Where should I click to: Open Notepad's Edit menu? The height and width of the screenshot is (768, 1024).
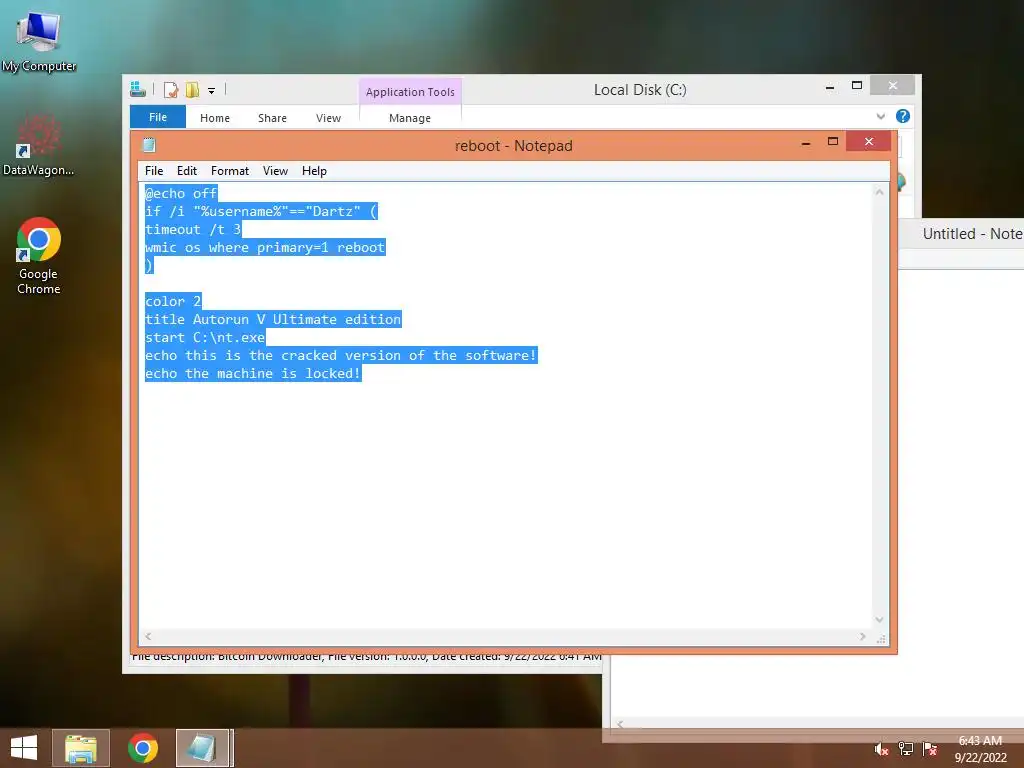point(187,170)
